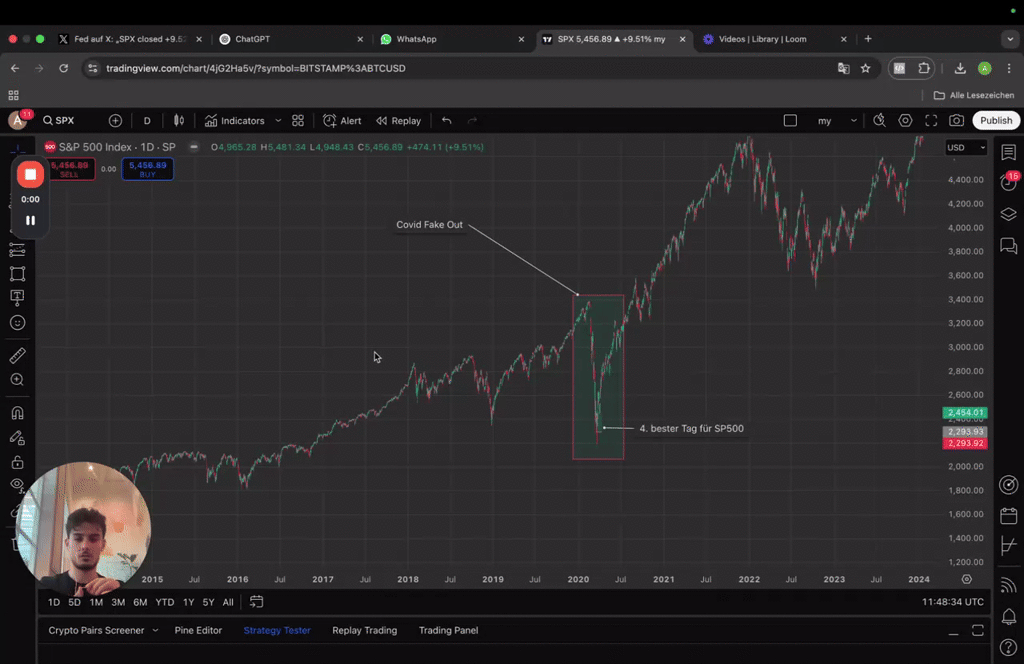Viewport: 1024px width, 664px height.
Task: Open alerts panel with red badge
Action: coord(1008,182)
